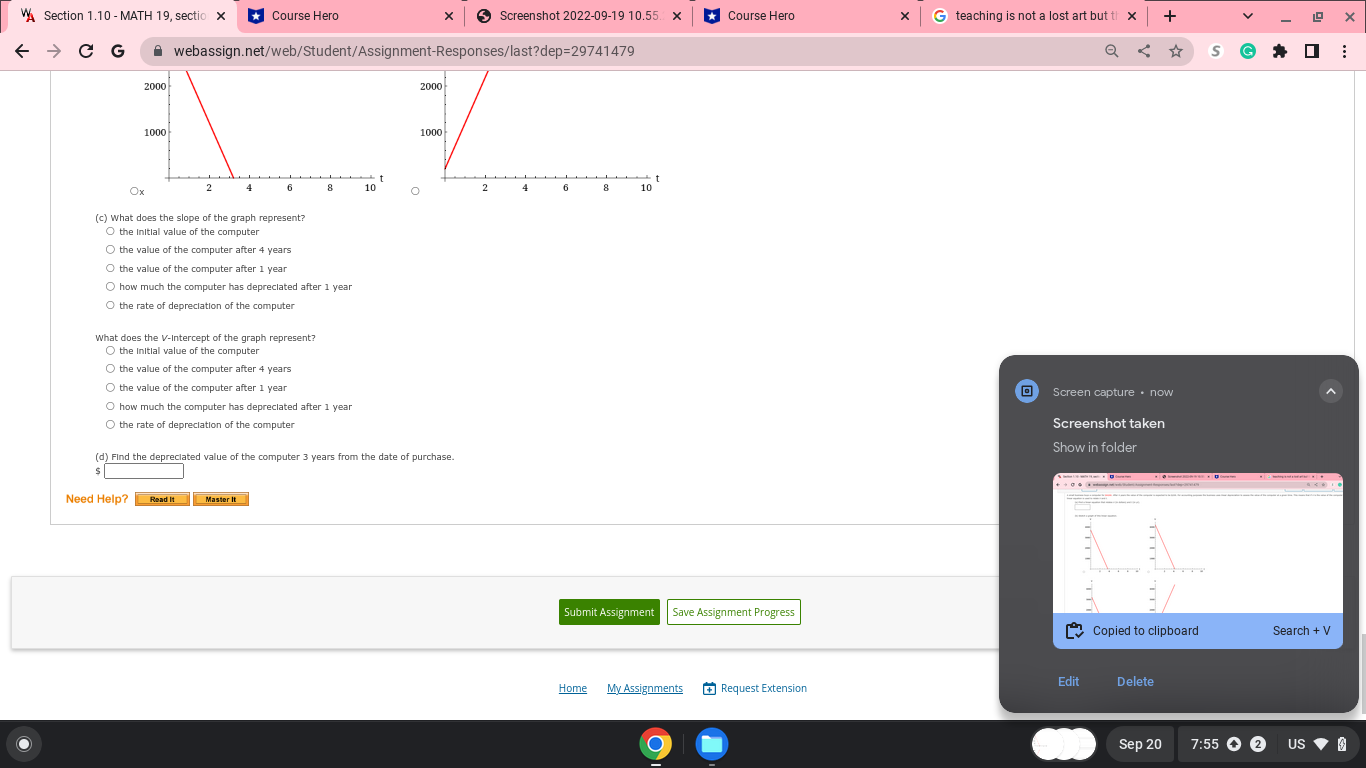The height and width of the screenshot is (768, 1366).
Task: Select 'the rate of depreciation of the computer'
Action: (x=110, y=305)
